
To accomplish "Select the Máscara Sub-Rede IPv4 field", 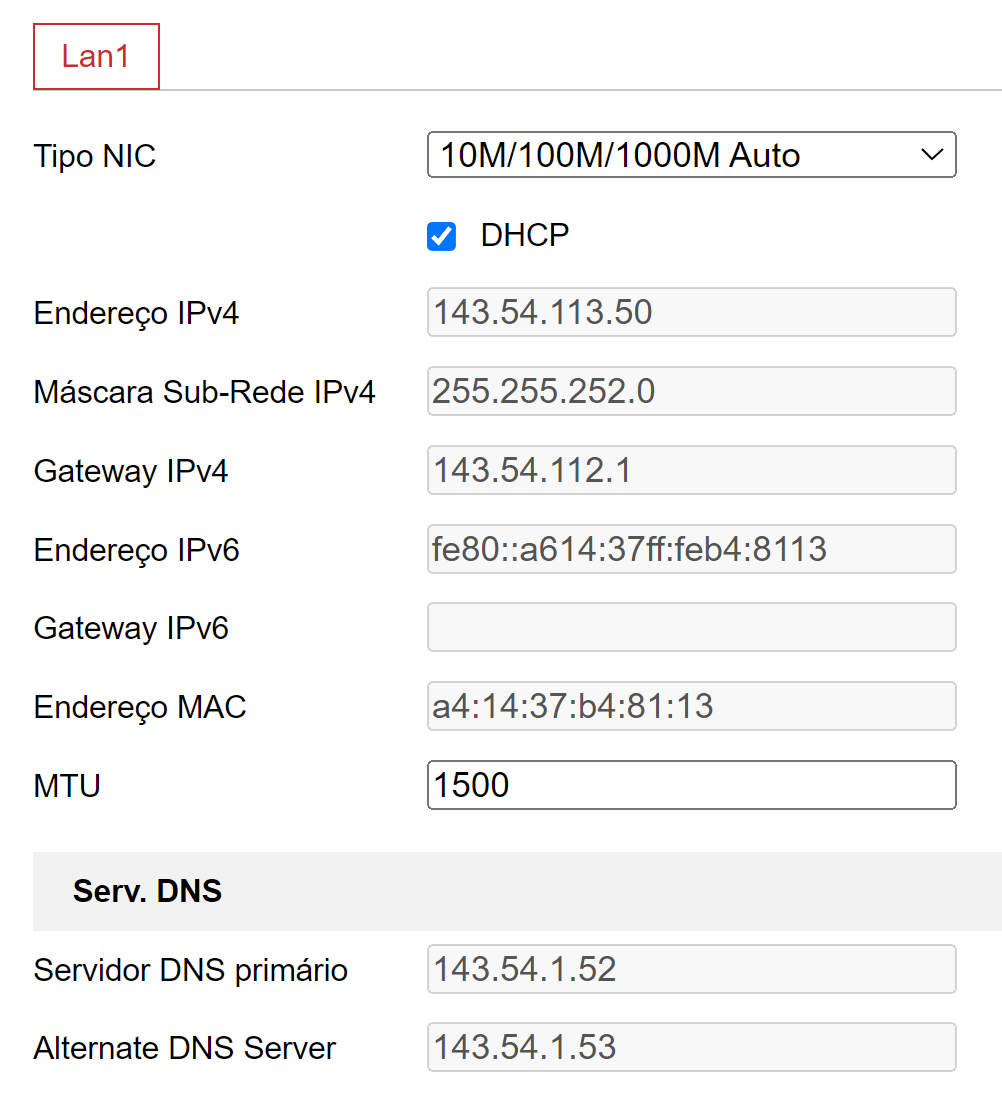I will click(691, 391).
